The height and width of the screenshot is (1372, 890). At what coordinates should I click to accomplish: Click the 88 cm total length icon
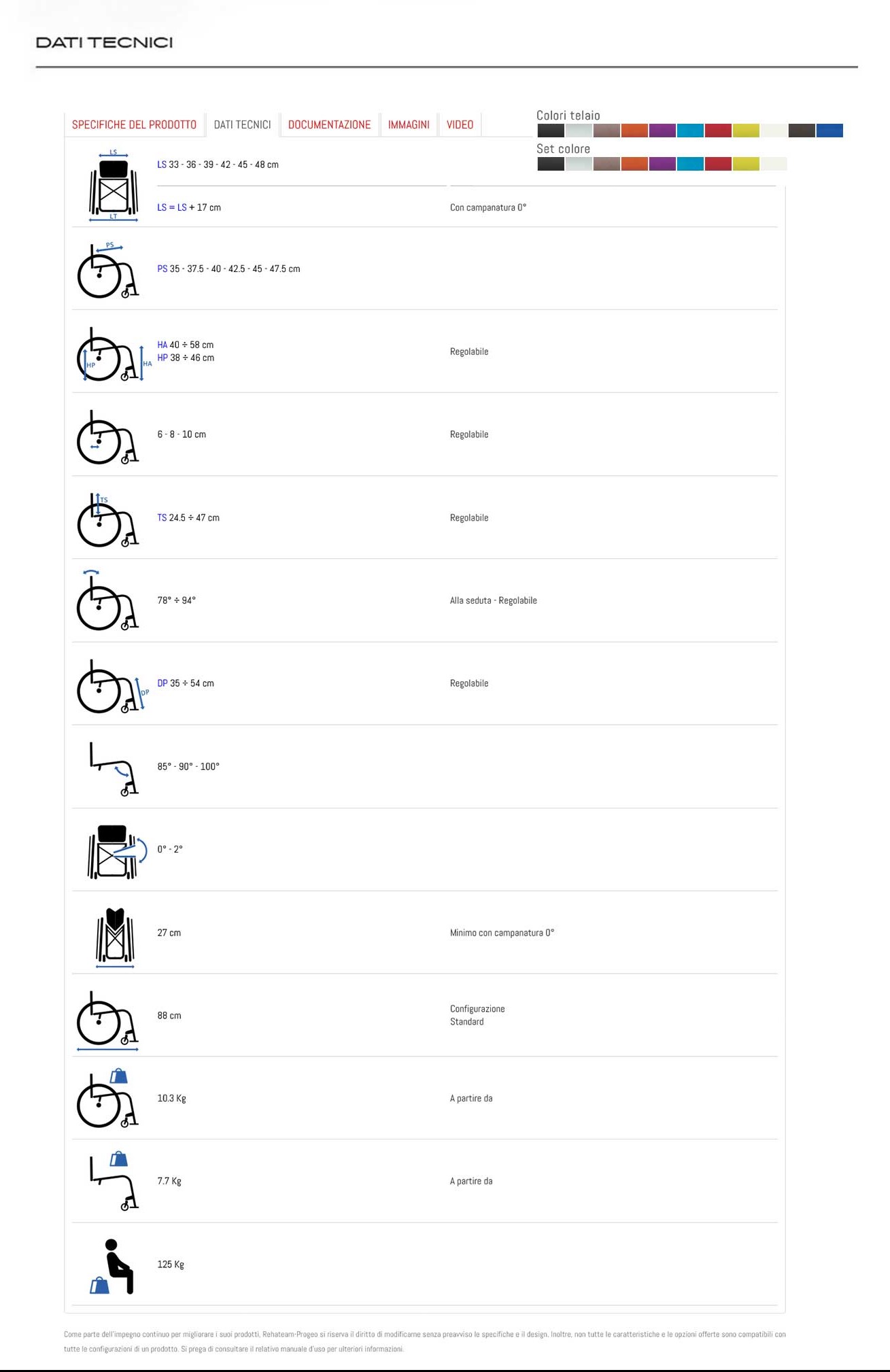click(x=107, y=1021)
